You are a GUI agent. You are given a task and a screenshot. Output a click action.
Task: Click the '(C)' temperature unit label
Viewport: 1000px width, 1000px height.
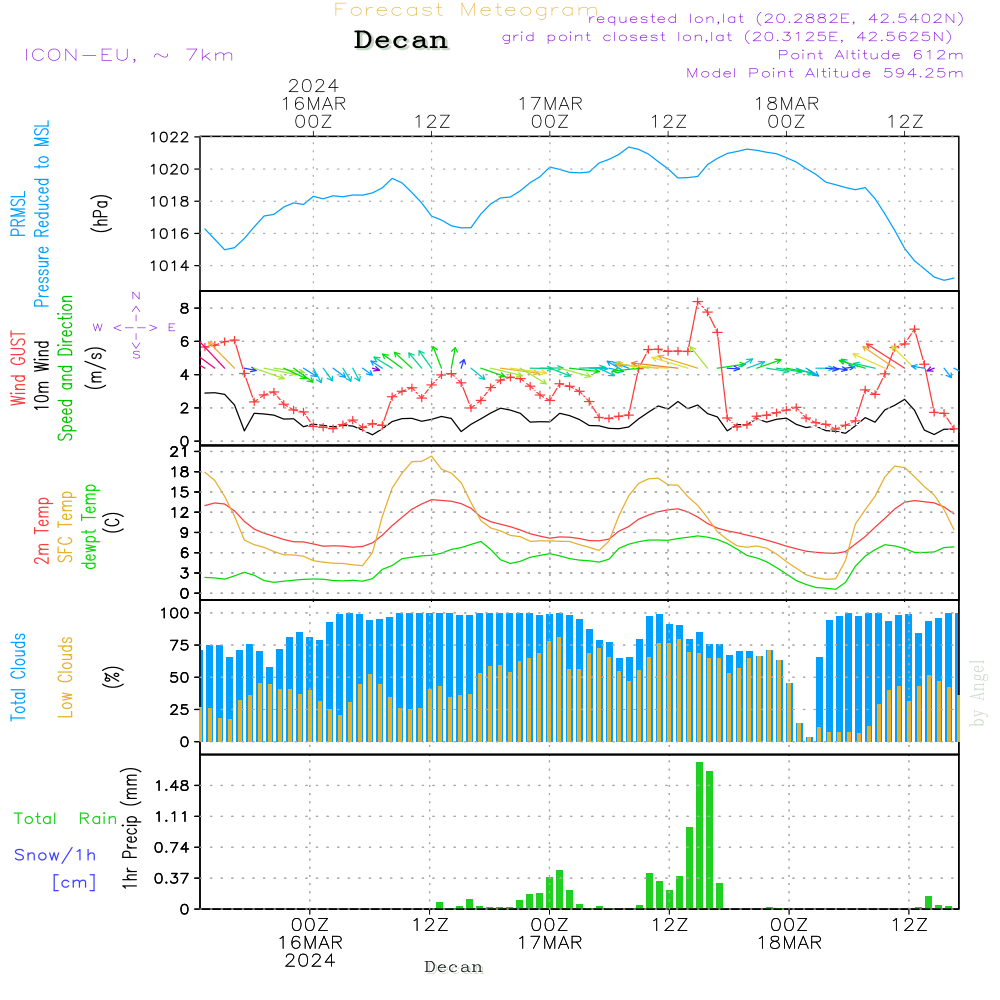(x=114, y=523)
